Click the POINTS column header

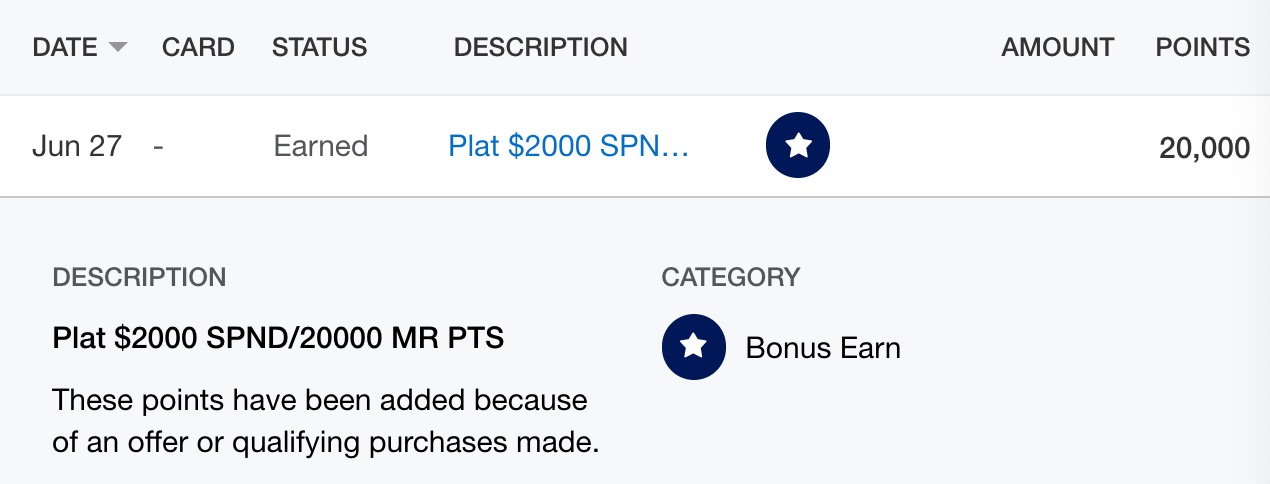(x=1202, y=47)
